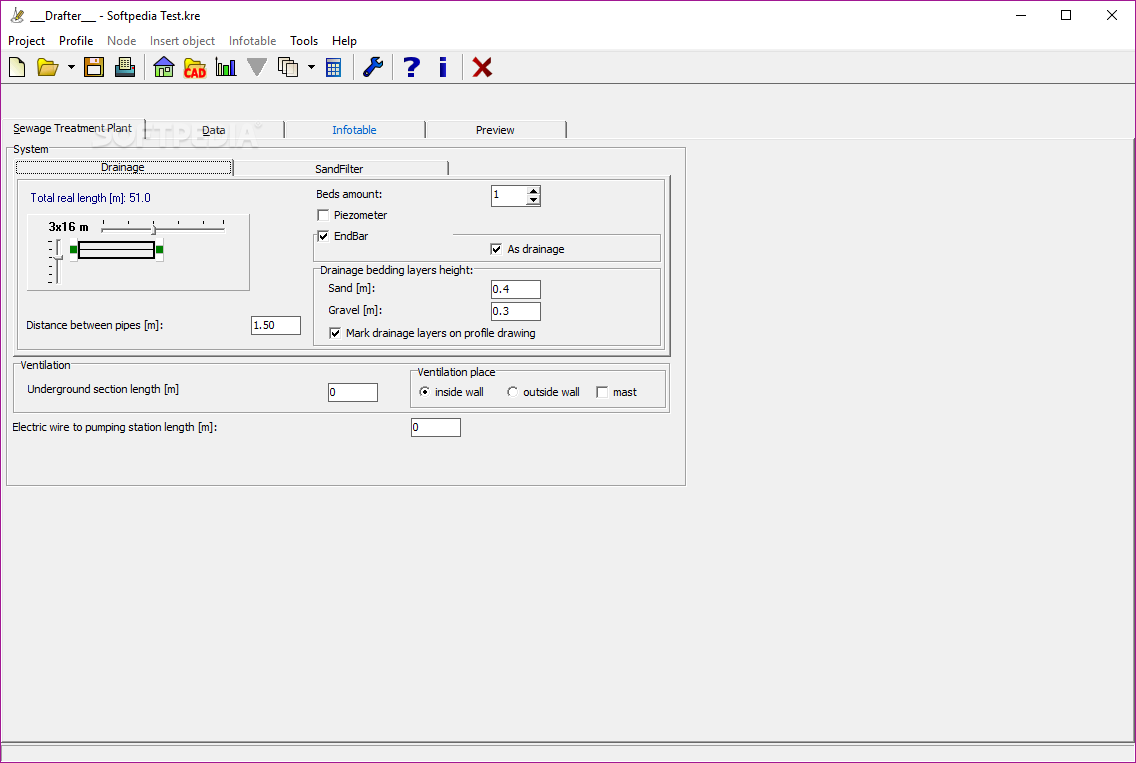The height and width of the screenshot is (763, 1136).
Task: Click the Total real length text
Action: [91, 198]
